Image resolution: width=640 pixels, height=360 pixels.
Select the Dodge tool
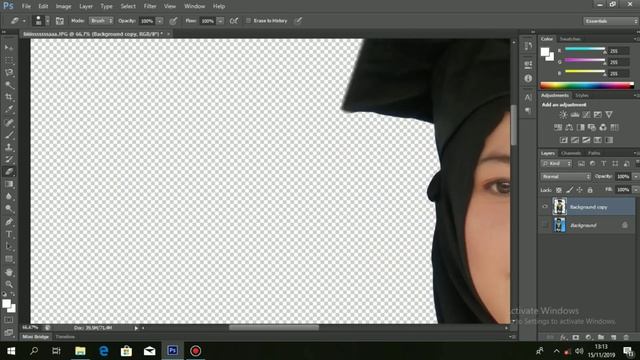pos(9,209)
